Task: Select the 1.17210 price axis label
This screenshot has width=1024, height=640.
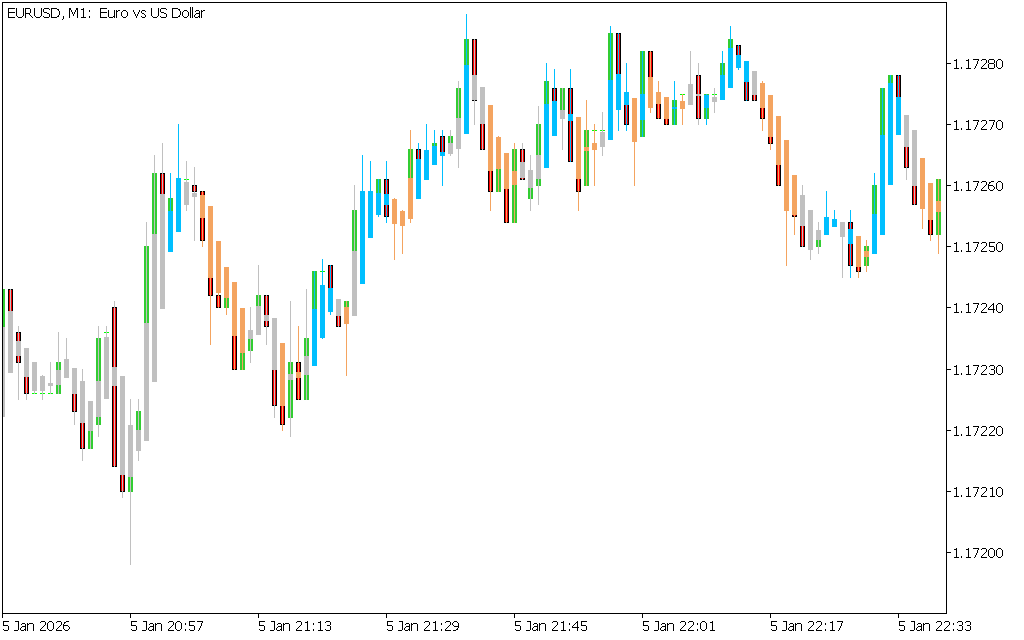Action: tap(979, 492)
